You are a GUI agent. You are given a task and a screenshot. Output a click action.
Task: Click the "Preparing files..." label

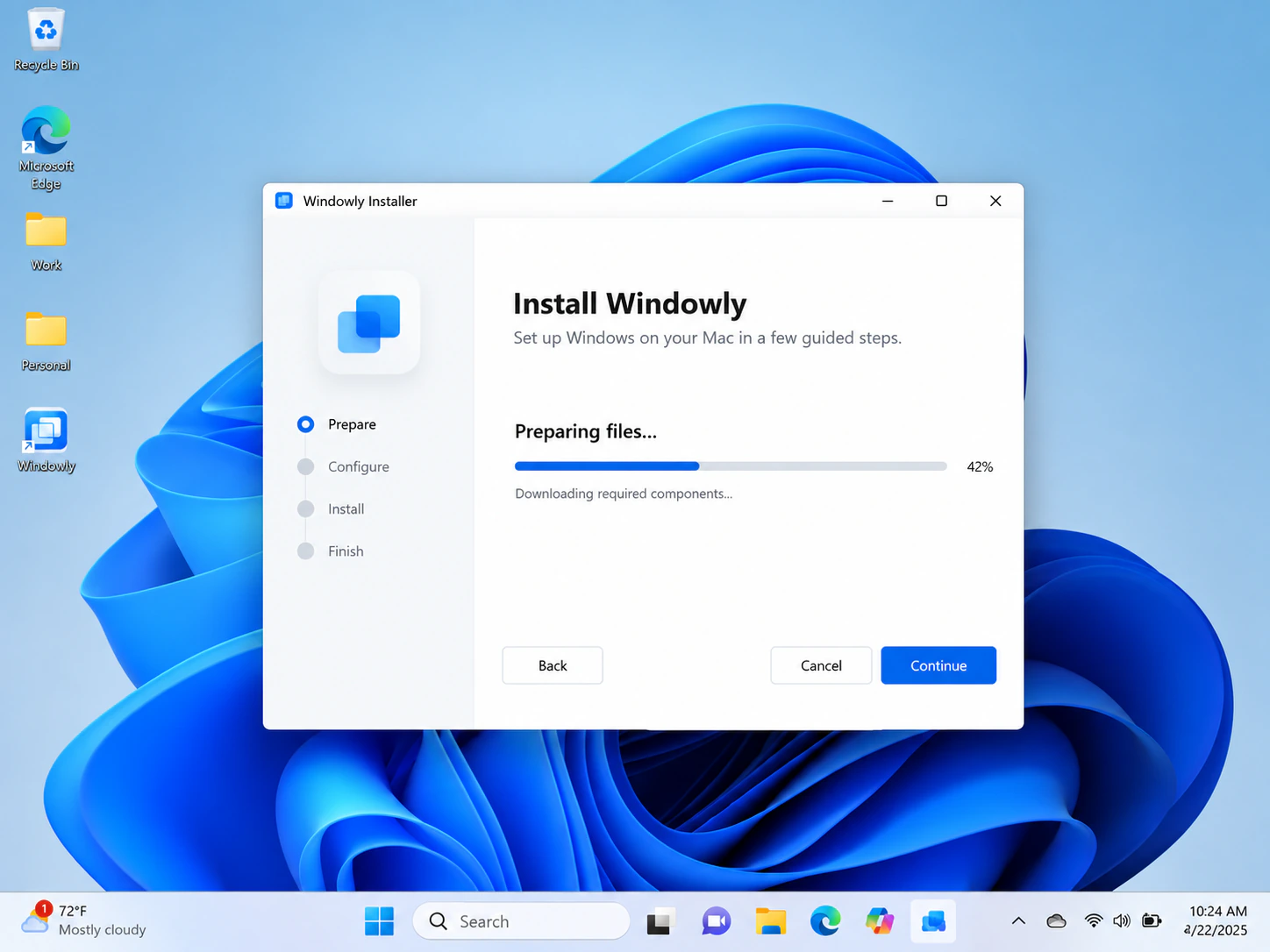586,431
